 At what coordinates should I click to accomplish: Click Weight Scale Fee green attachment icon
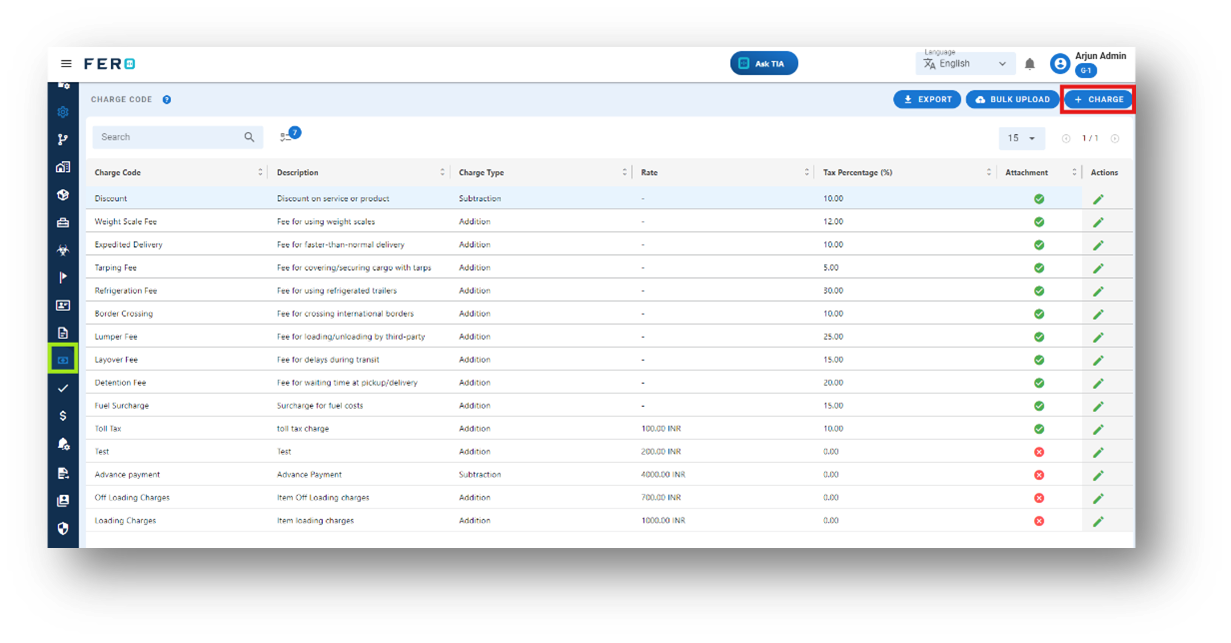click(x=1039, y=222)
